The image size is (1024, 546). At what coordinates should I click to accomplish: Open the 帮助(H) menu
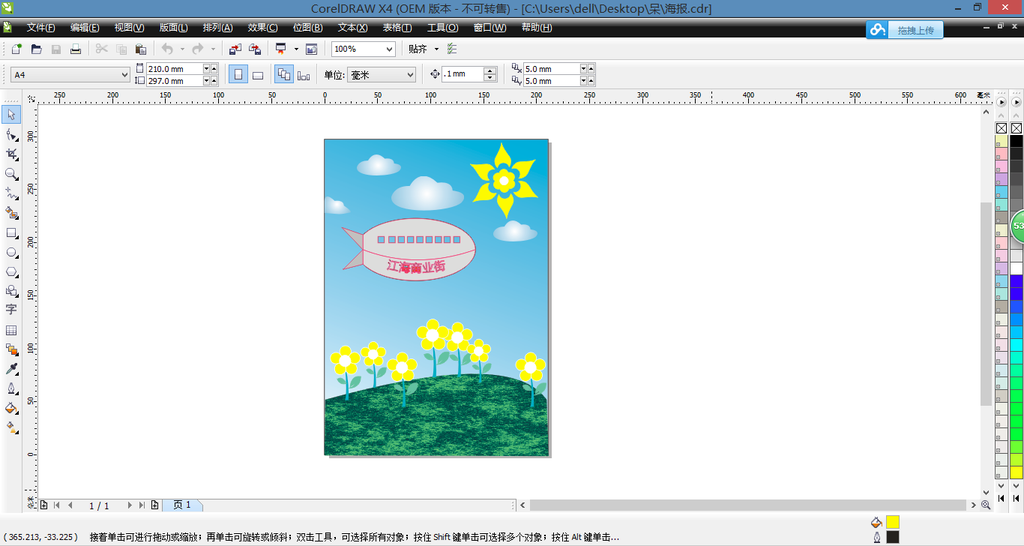coord(537,27)
